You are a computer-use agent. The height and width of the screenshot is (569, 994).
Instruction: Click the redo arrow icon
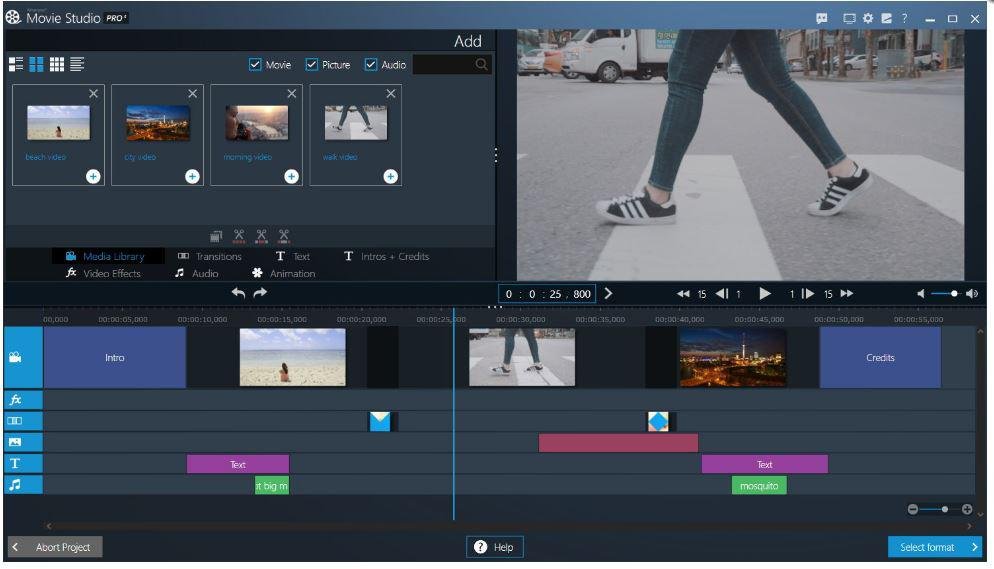coord(260,293)
